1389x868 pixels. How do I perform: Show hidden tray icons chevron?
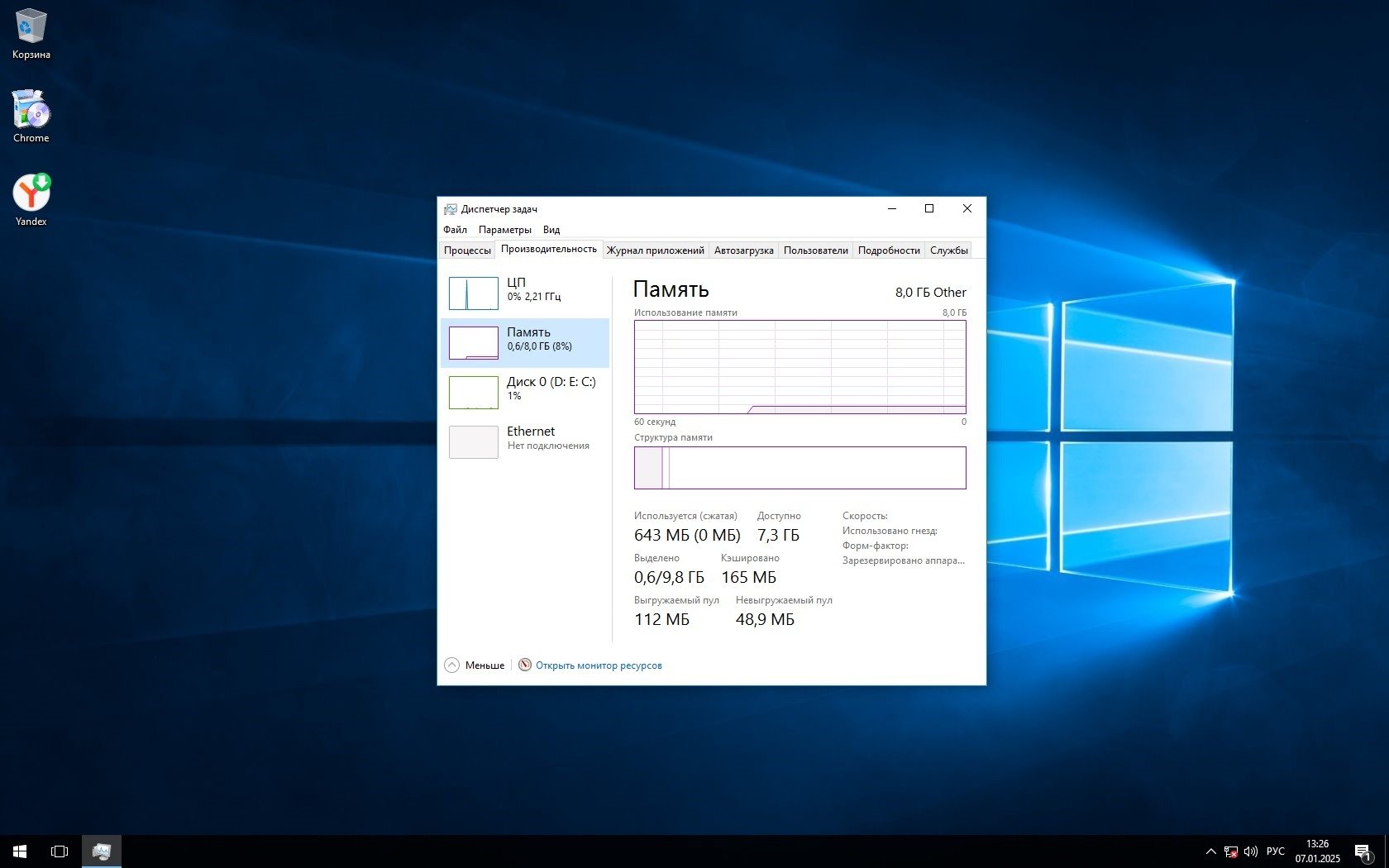1210,851
